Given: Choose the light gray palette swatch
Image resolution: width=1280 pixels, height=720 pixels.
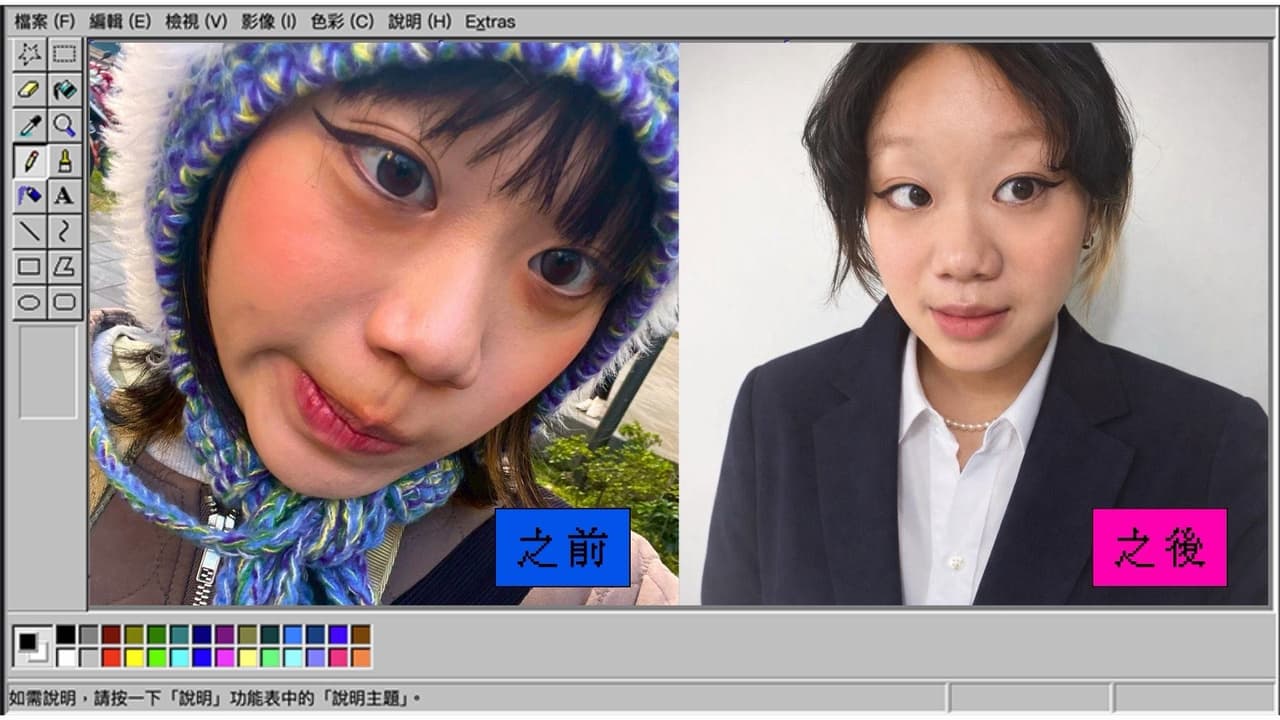Looking at the screenshot, I should 90,658.
